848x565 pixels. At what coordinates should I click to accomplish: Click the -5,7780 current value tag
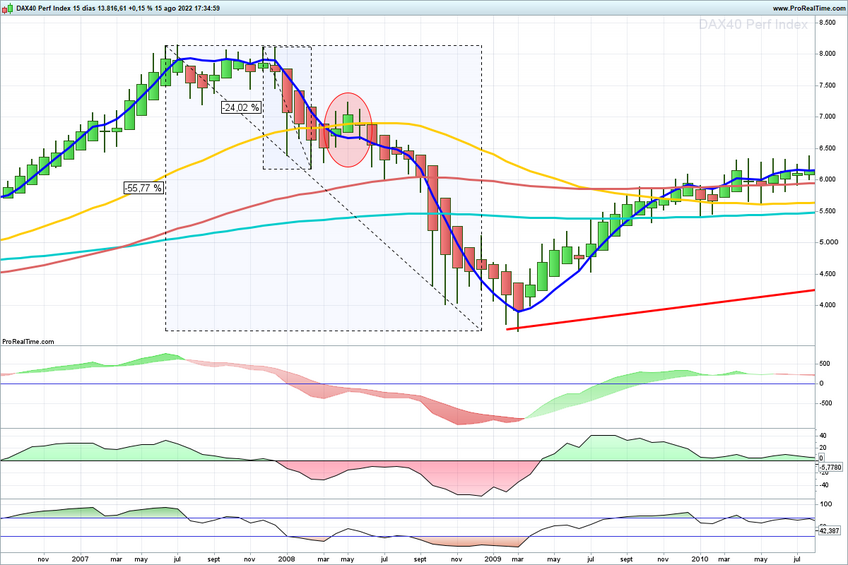pos(830,467)
